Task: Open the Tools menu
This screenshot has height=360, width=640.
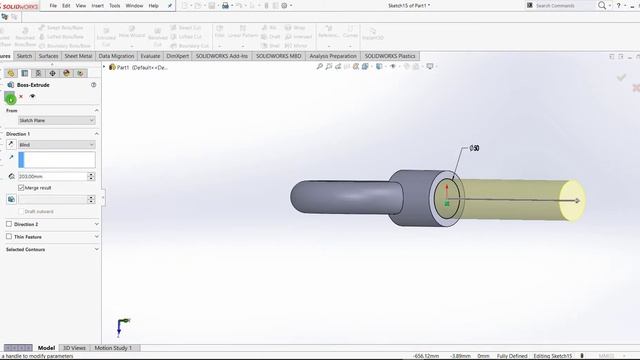Action: (x=115, y=6)
